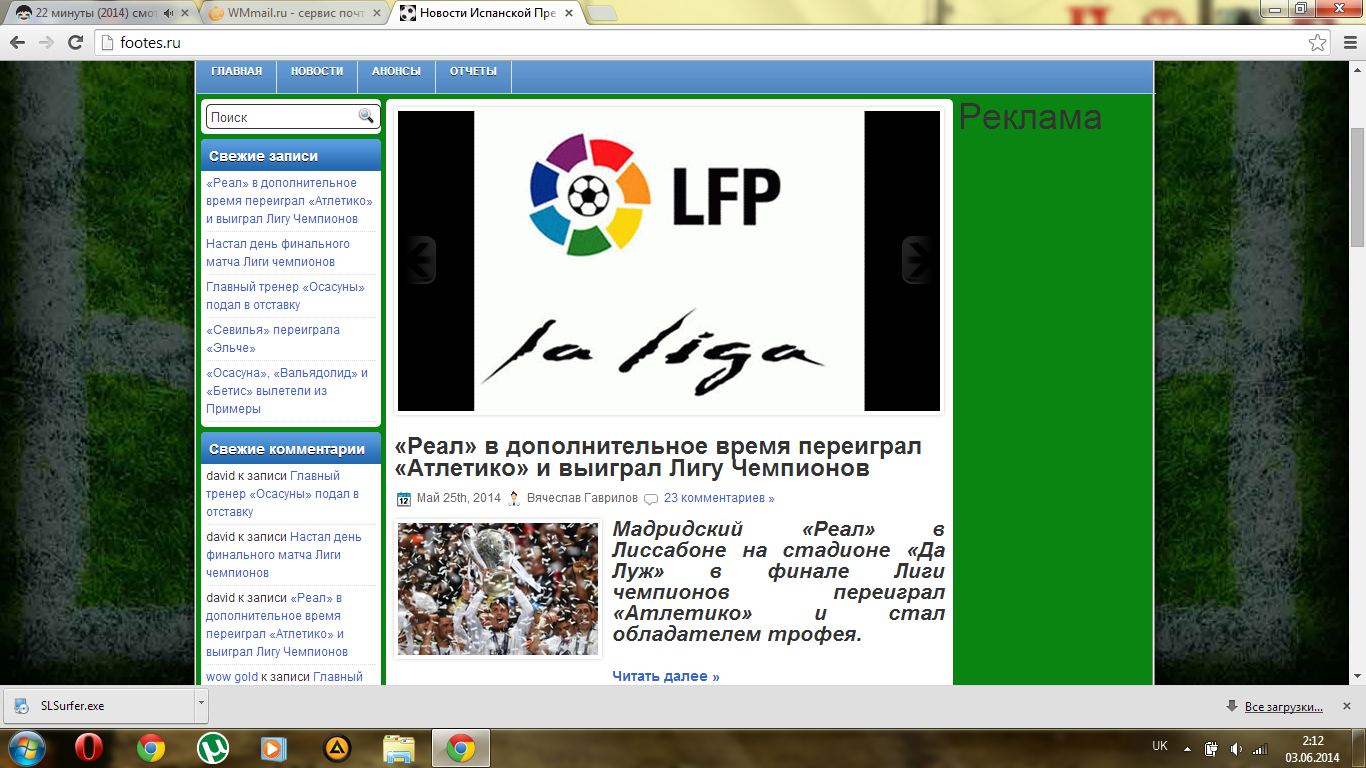
Task: Open the Windows Start menu
Action: point(25,747)
